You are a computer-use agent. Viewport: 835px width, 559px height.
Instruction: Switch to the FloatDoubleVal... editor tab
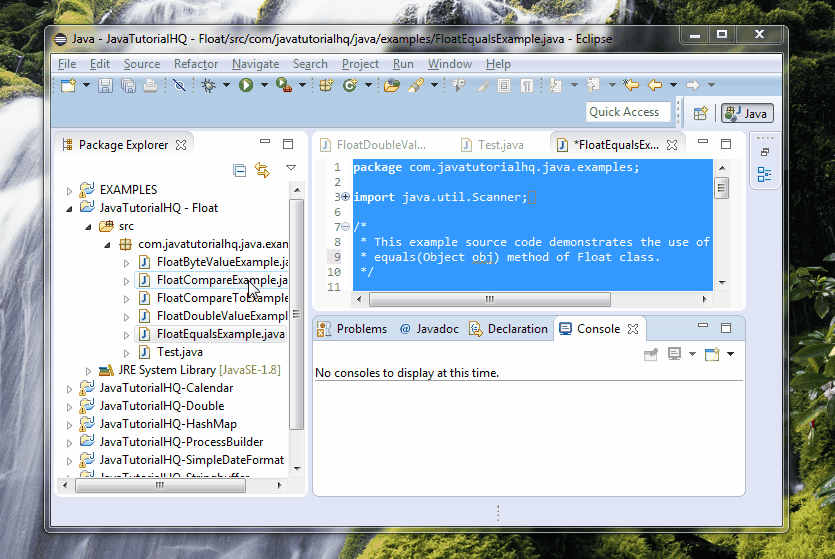373,145
